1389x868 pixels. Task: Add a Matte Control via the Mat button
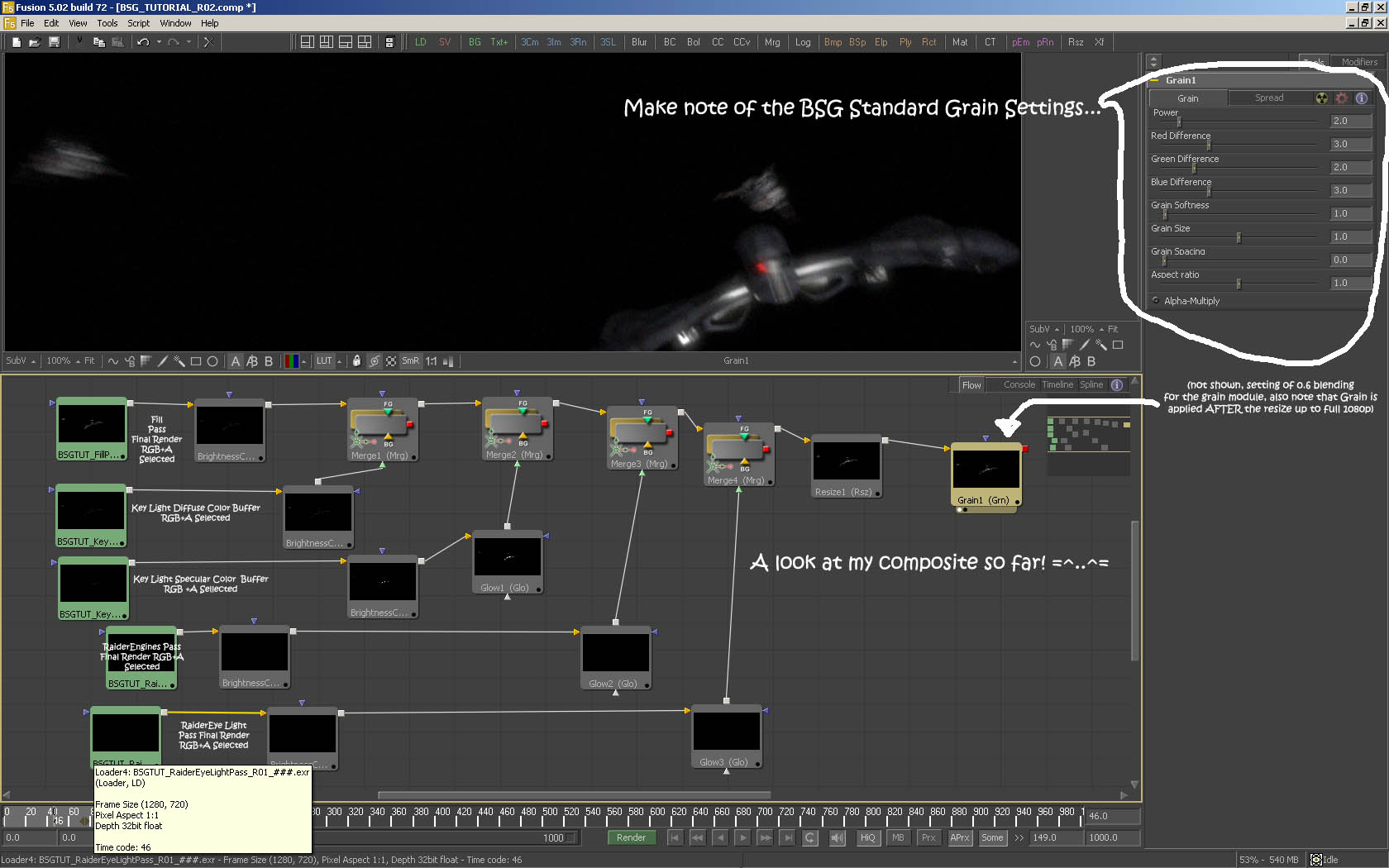960,42
